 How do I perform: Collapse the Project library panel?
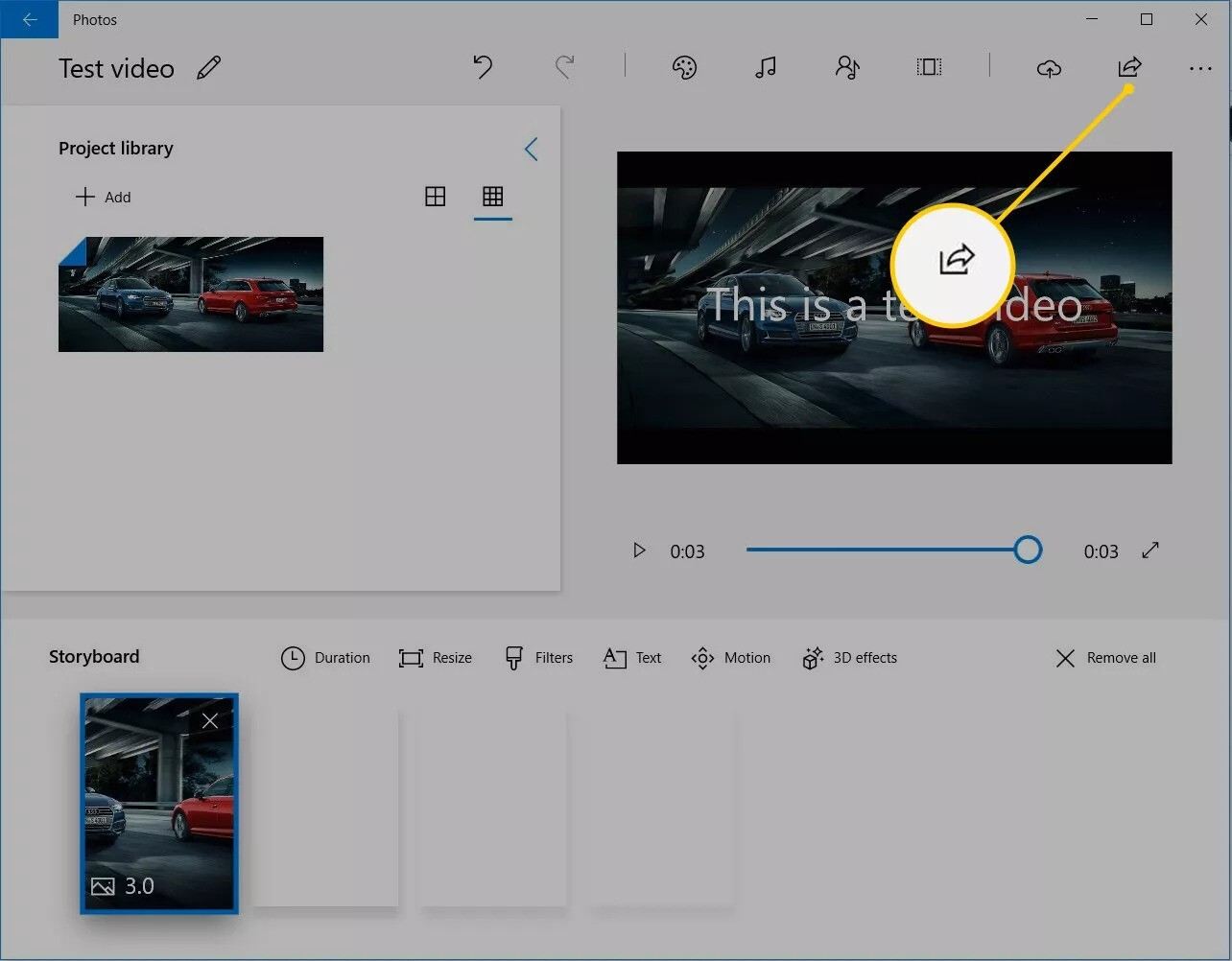(x=531, y=149)
